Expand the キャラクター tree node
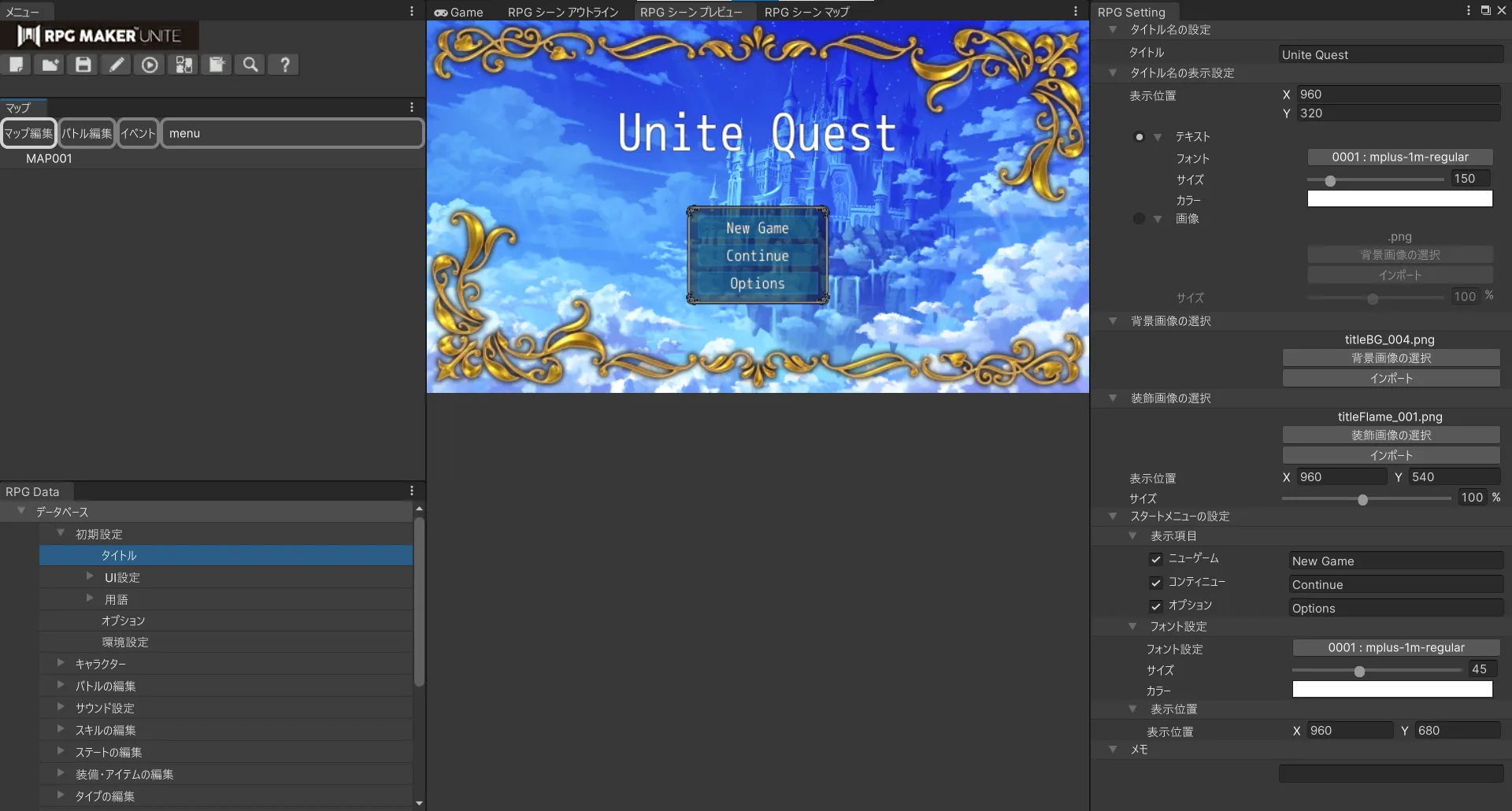Screen dimensions: 1512x811 pos(61,663)
